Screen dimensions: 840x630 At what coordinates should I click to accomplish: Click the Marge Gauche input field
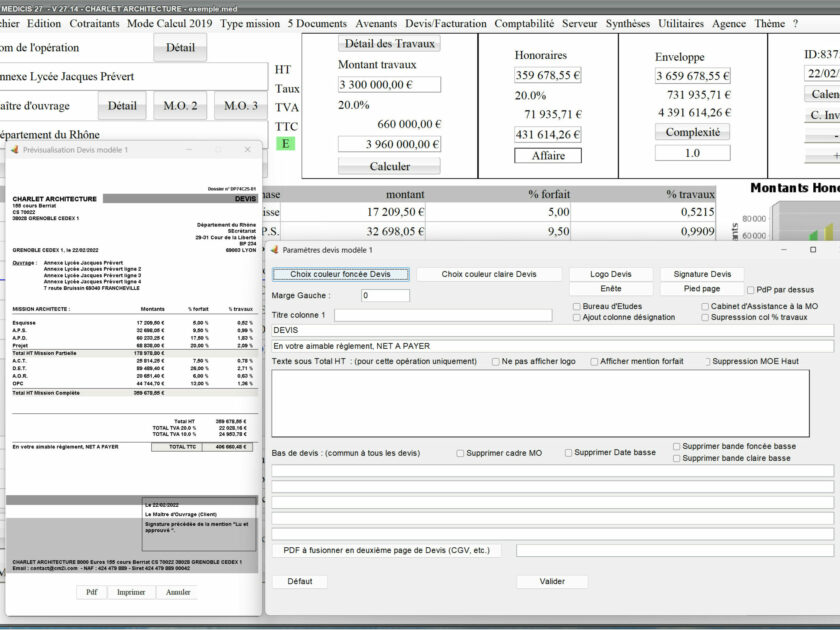click(x=385, y=296)
